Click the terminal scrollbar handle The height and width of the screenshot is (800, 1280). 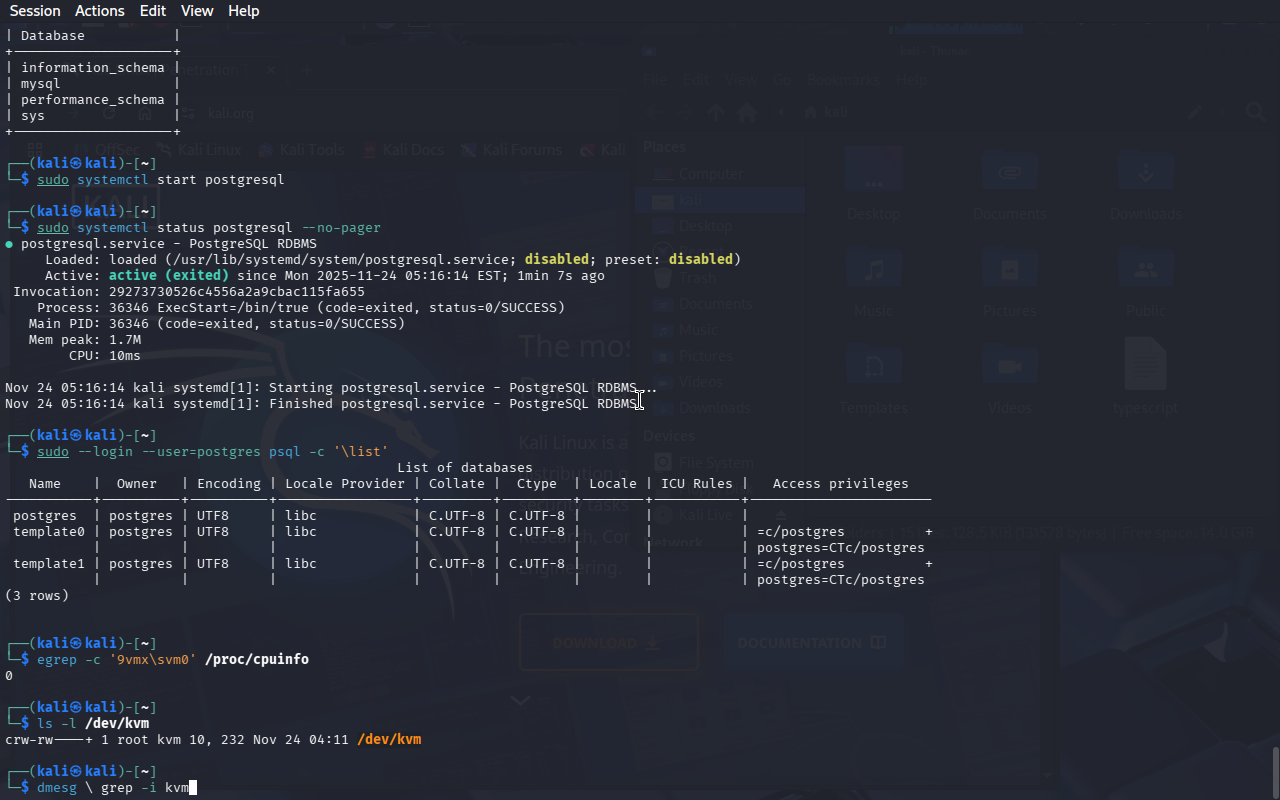click(1274, 770)
